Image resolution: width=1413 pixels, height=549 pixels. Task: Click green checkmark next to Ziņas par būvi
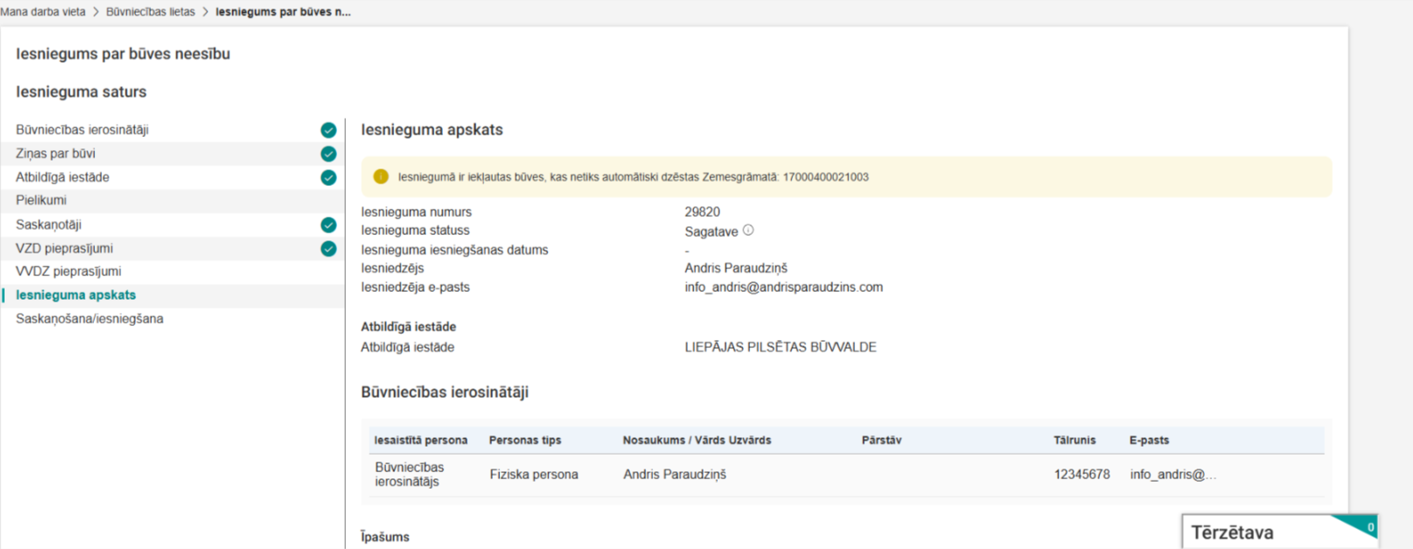tap(328, 154)
